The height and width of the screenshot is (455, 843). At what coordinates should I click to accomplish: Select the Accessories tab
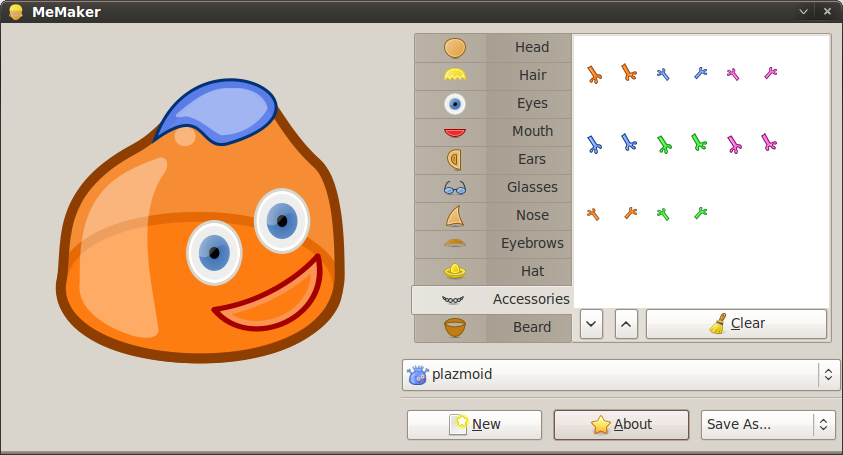tap(492, 300)
